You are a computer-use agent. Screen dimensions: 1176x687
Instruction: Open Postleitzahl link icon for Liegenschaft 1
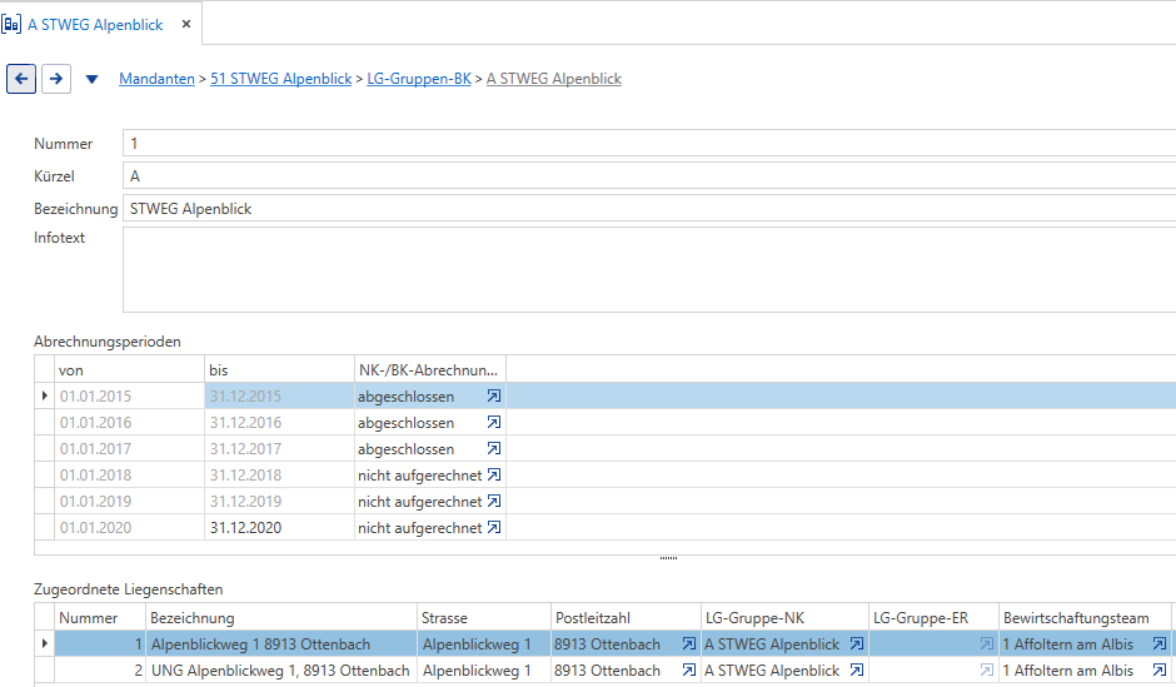tap(688, 644)
